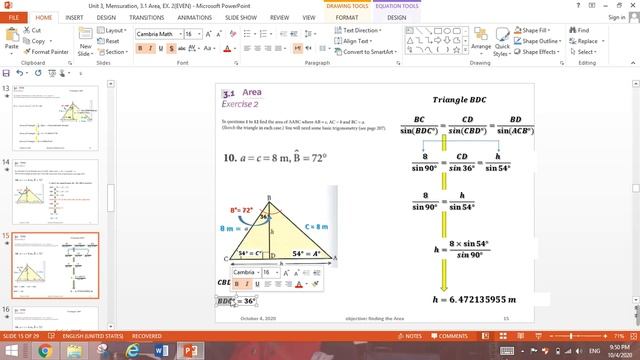The image size is (640, 360).
Task: Toggle Strikethrough formatting
Action: point(182,49)
